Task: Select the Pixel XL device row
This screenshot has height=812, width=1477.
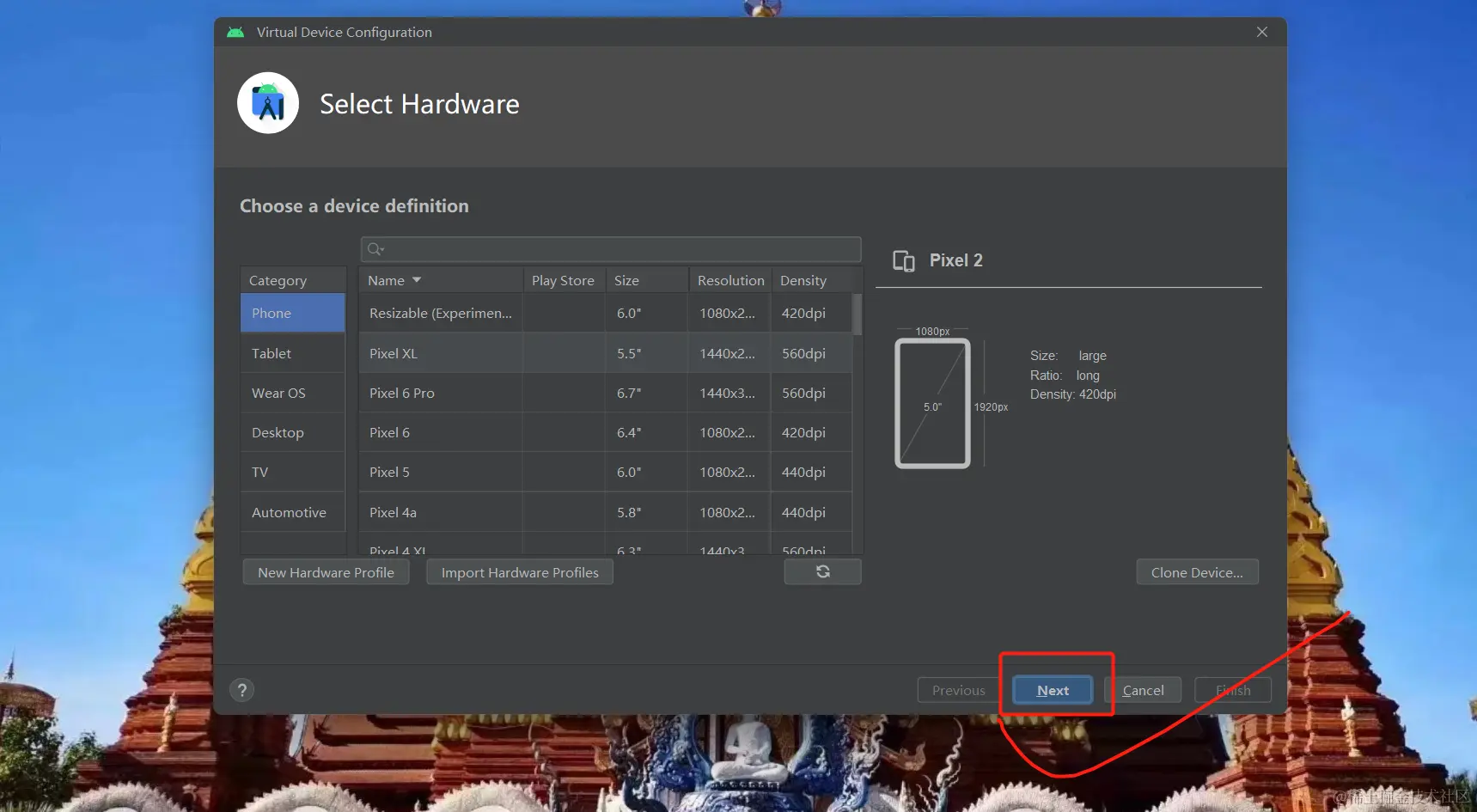Action: (605, 353)
